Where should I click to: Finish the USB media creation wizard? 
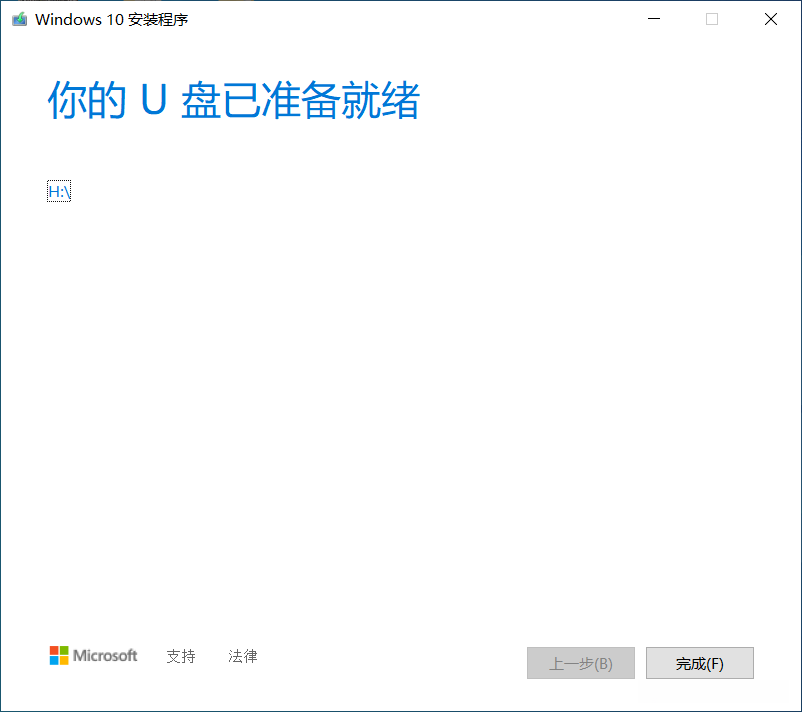click(x=699, y=663)
